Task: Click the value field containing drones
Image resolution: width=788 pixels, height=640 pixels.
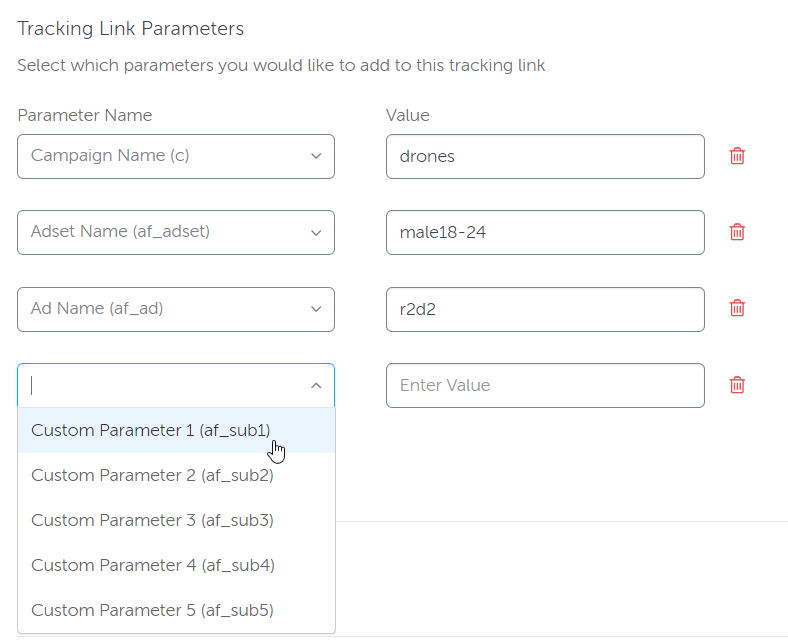Action: point(544,156)
